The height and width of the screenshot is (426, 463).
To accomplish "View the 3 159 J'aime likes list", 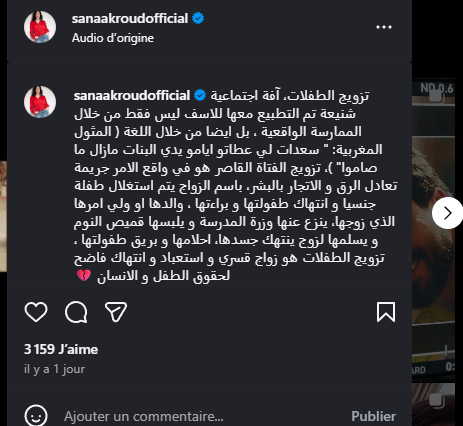I will coord(61,349).
